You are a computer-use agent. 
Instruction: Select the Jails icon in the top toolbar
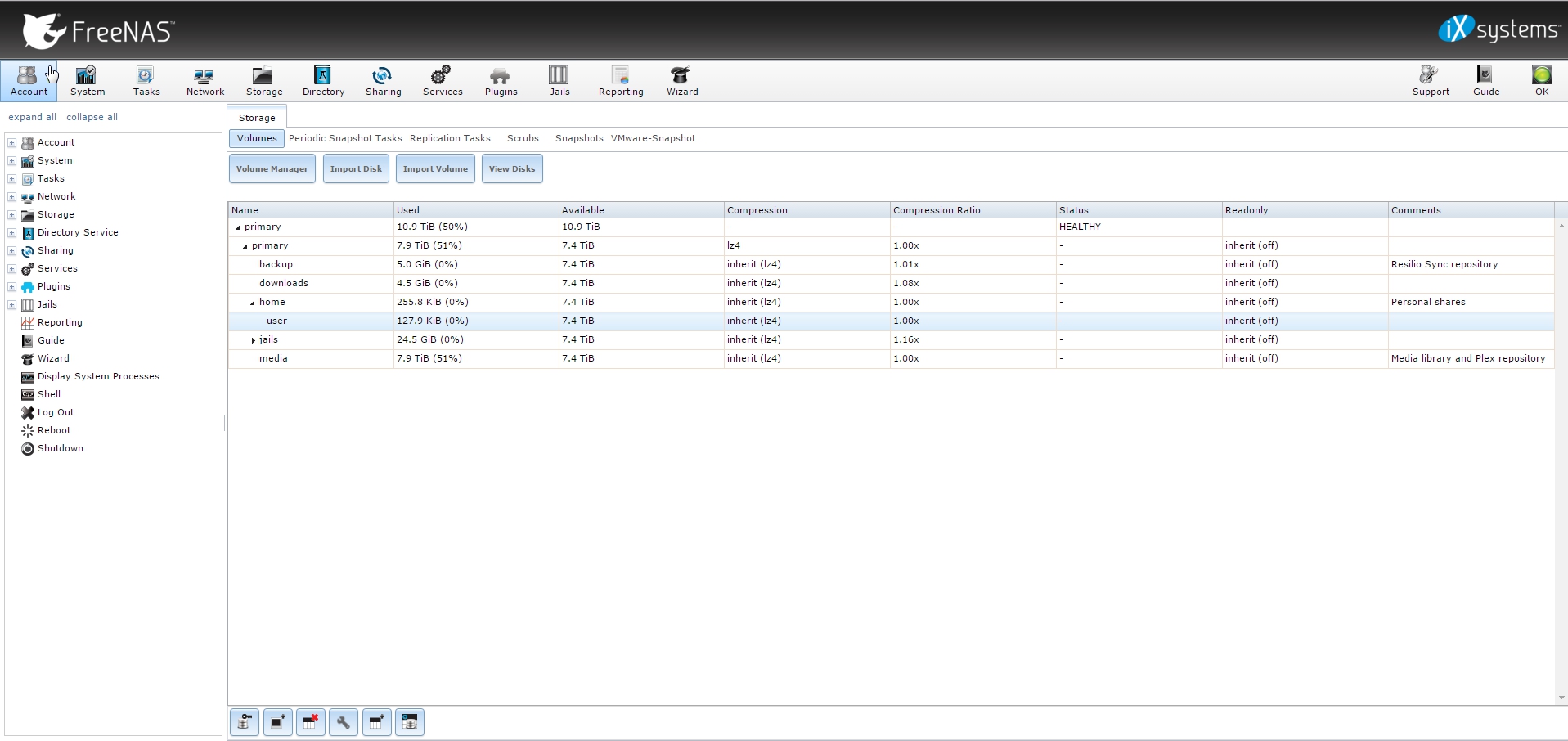pos(559,79)
